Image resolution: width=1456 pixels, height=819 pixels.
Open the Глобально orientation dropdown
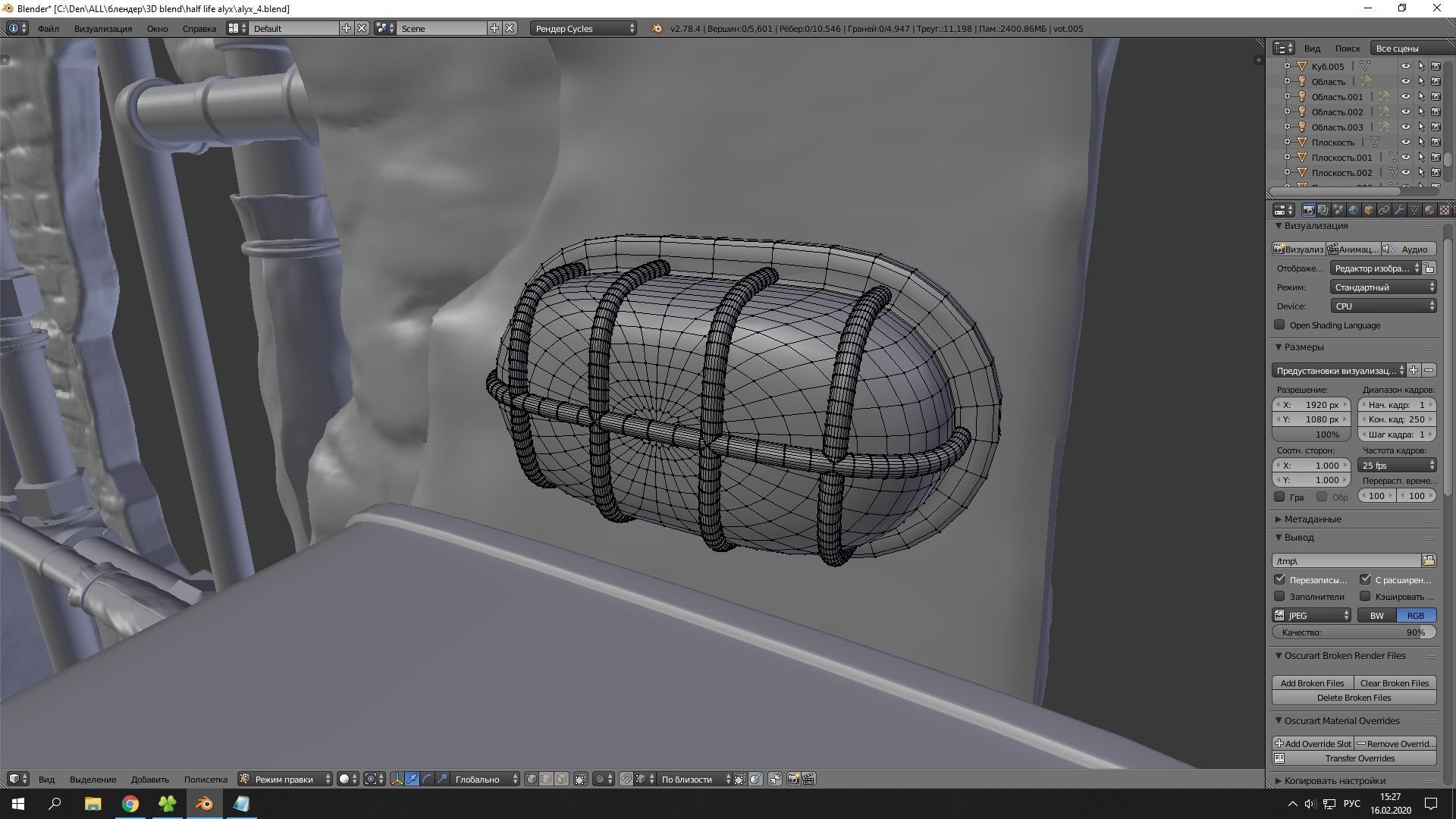click(485, 779)
